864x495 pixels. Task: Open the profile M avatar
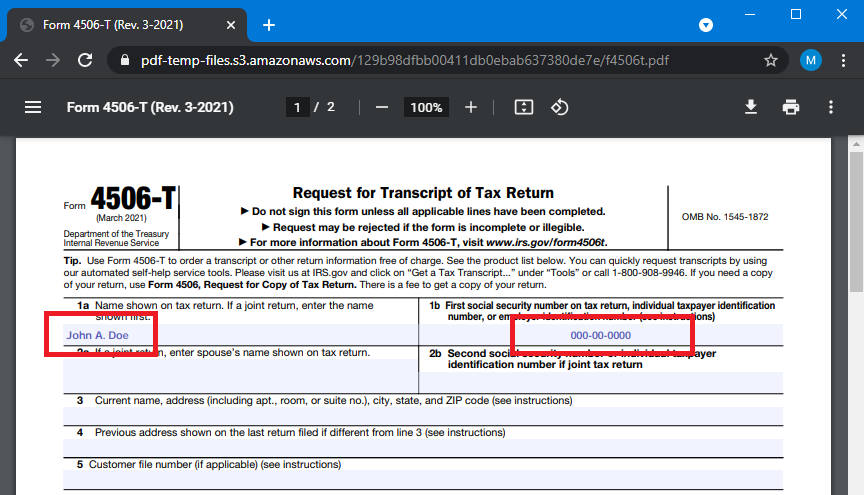click(811, 60)
